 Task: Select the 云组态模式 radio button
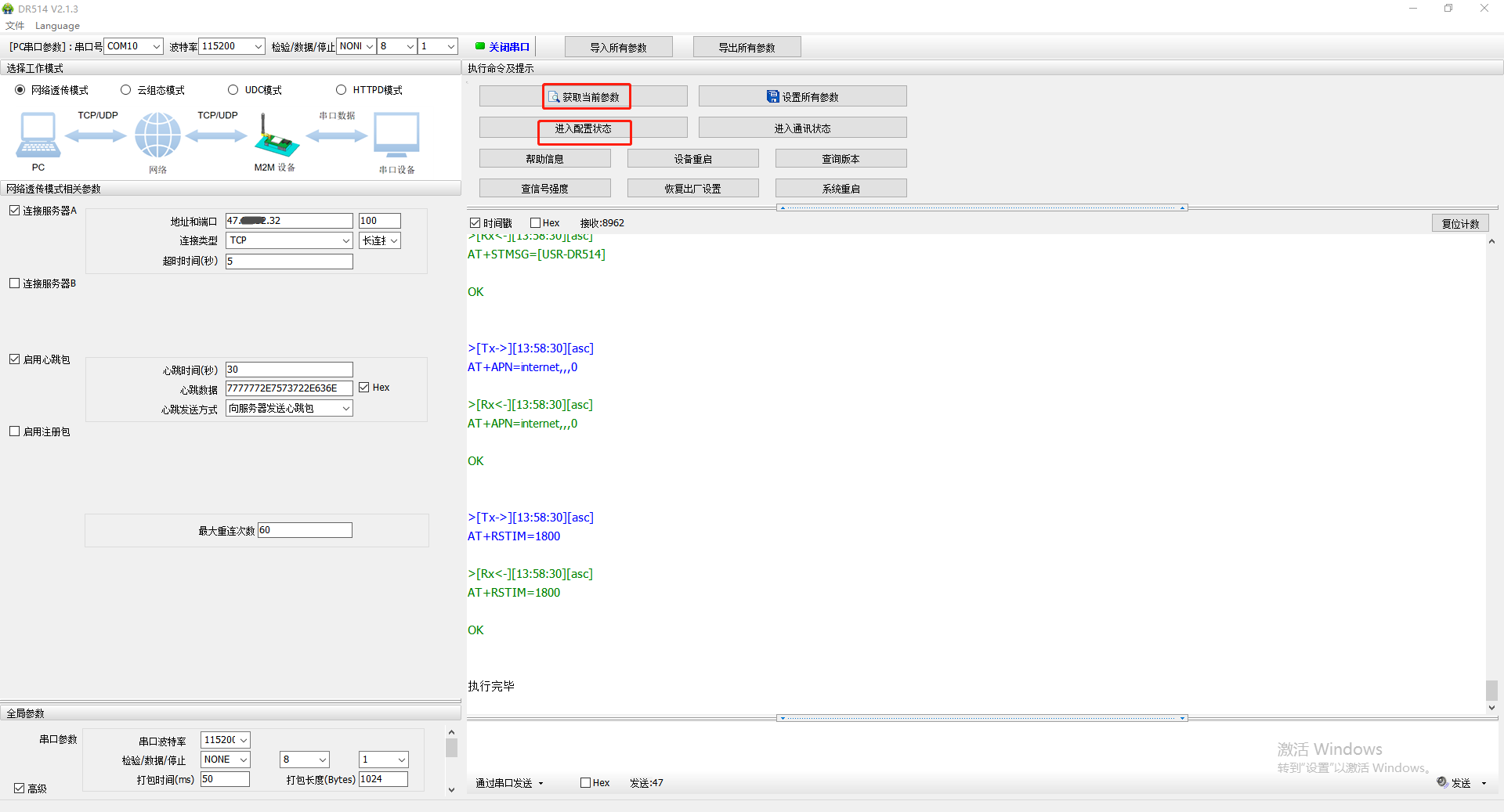[125, 90]
